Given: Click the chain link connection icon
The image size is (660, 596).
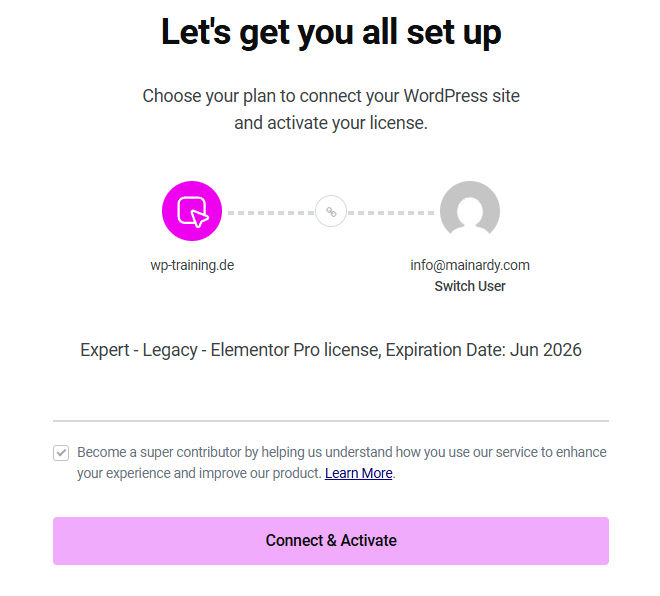Looking at the screenshot, I should (331, 211).
